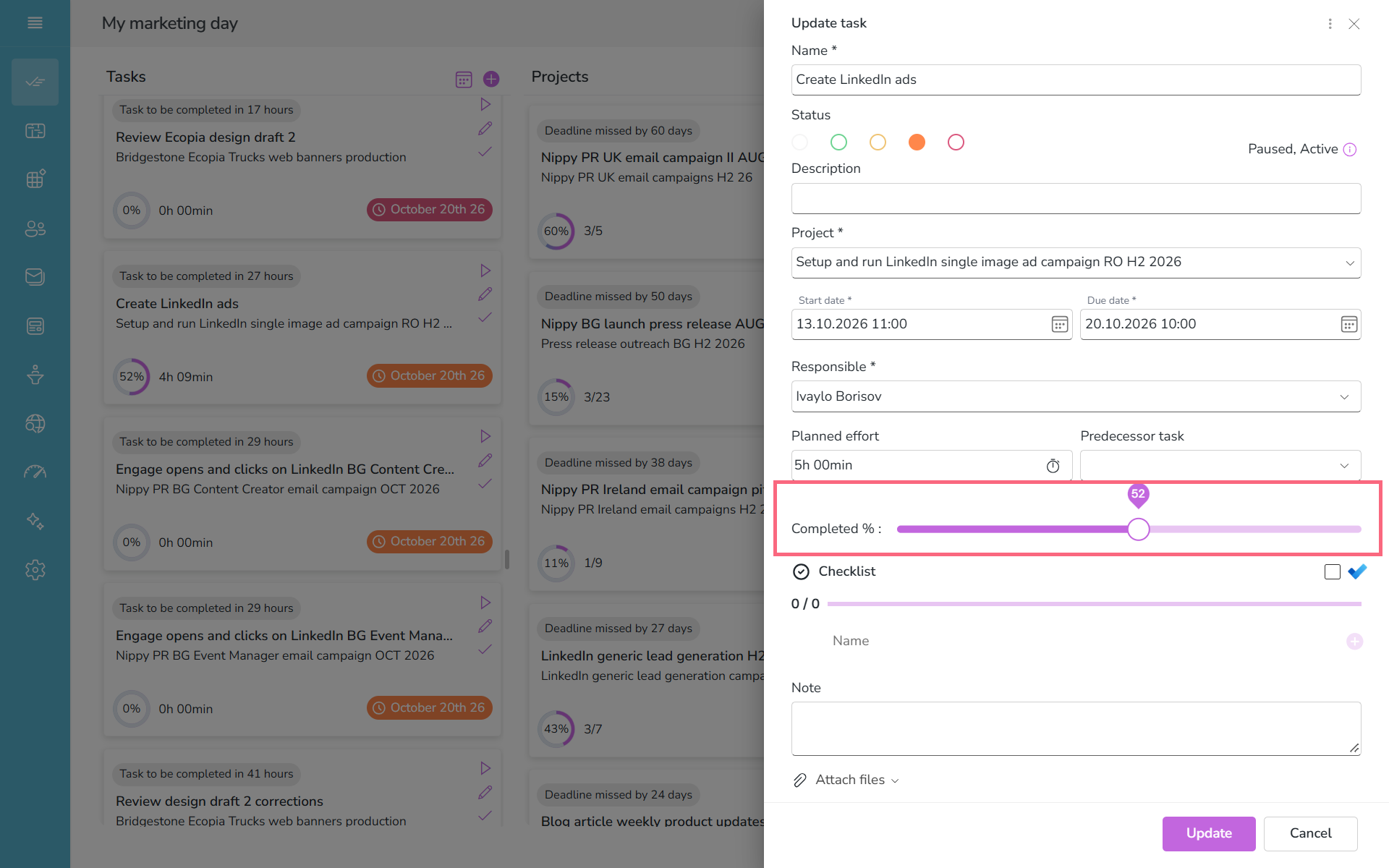Screen dimensions: 1389x868
Task: Click the status info icon
Action: pyautogui.click(x=1350, y=150)
